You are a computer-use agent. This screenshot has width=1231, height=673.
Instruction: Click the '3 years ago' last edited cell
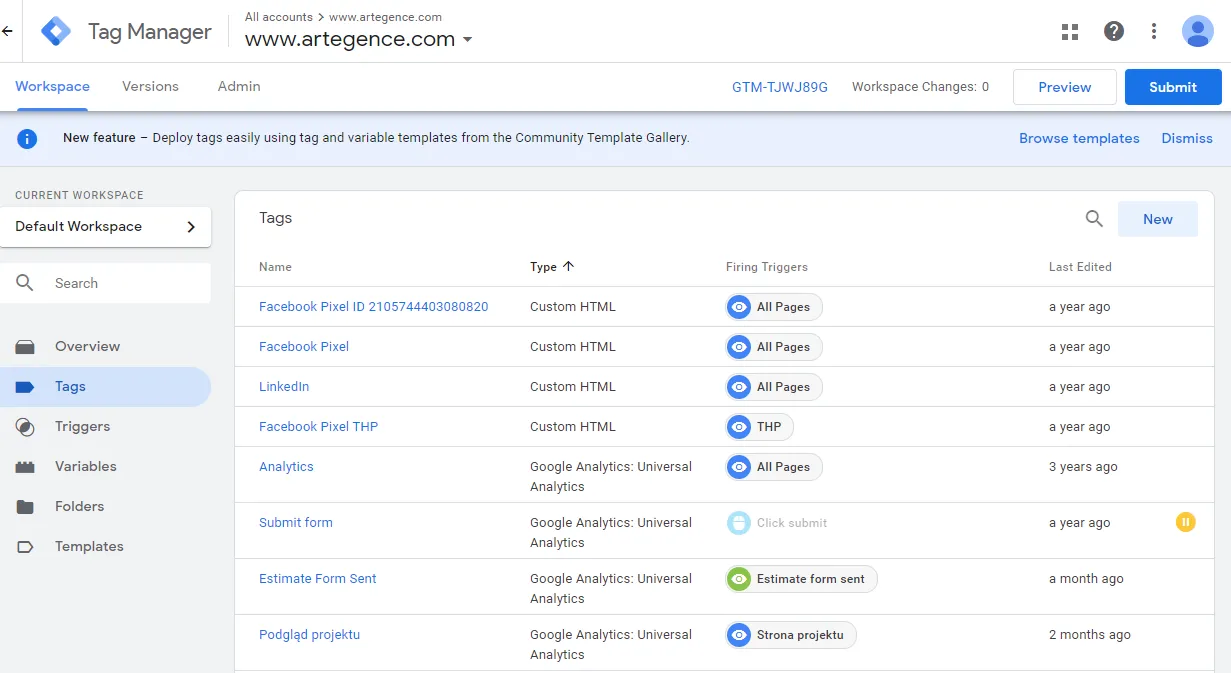1083,467
